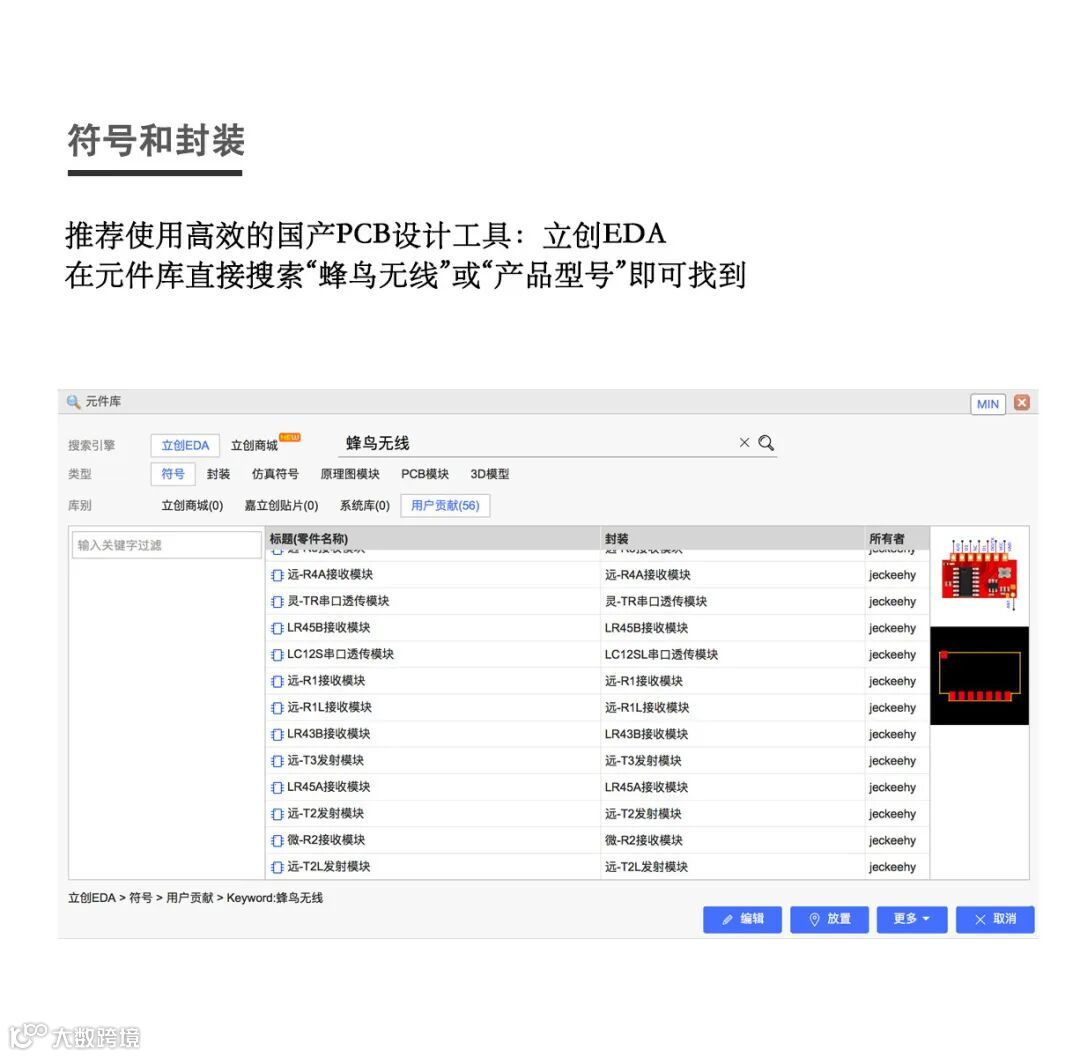The width and height of the screenshot is (1080, 1057).
Task: Select title 远-T2发射模块
Action: [x=325, y=813]
